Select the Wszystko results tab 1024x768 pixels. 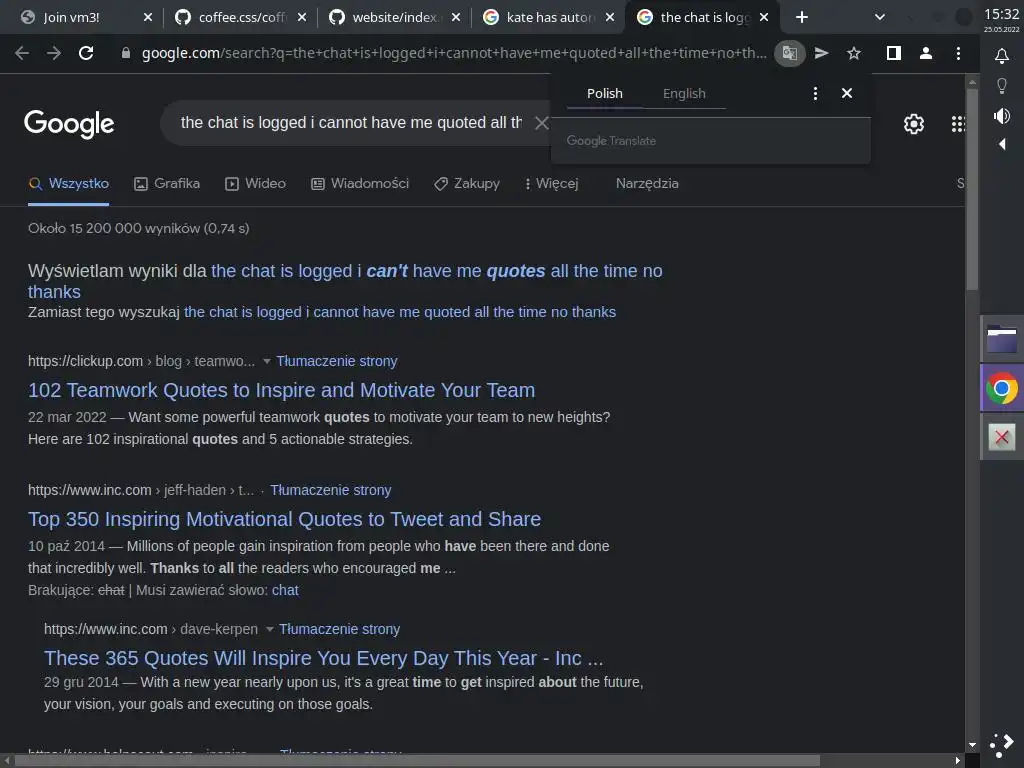(x=69, y=184)
